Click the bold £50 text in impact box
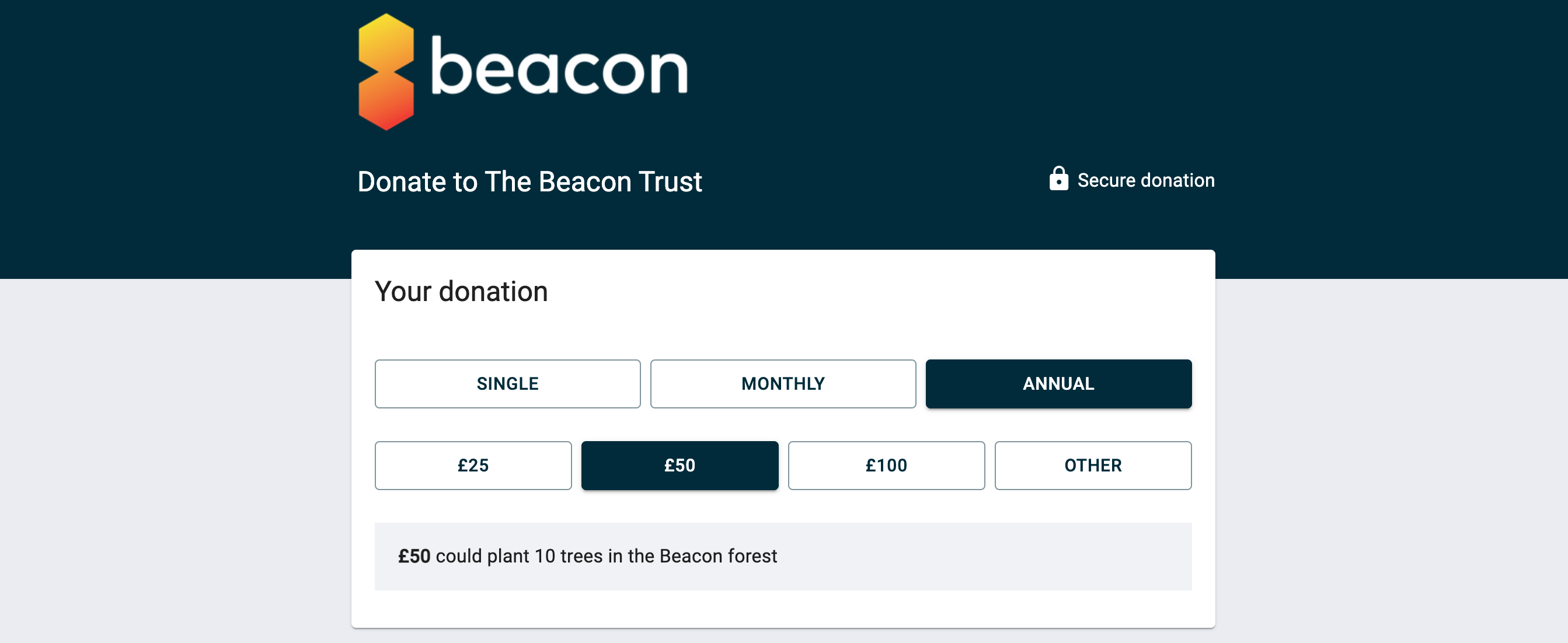 coord(414,555)
